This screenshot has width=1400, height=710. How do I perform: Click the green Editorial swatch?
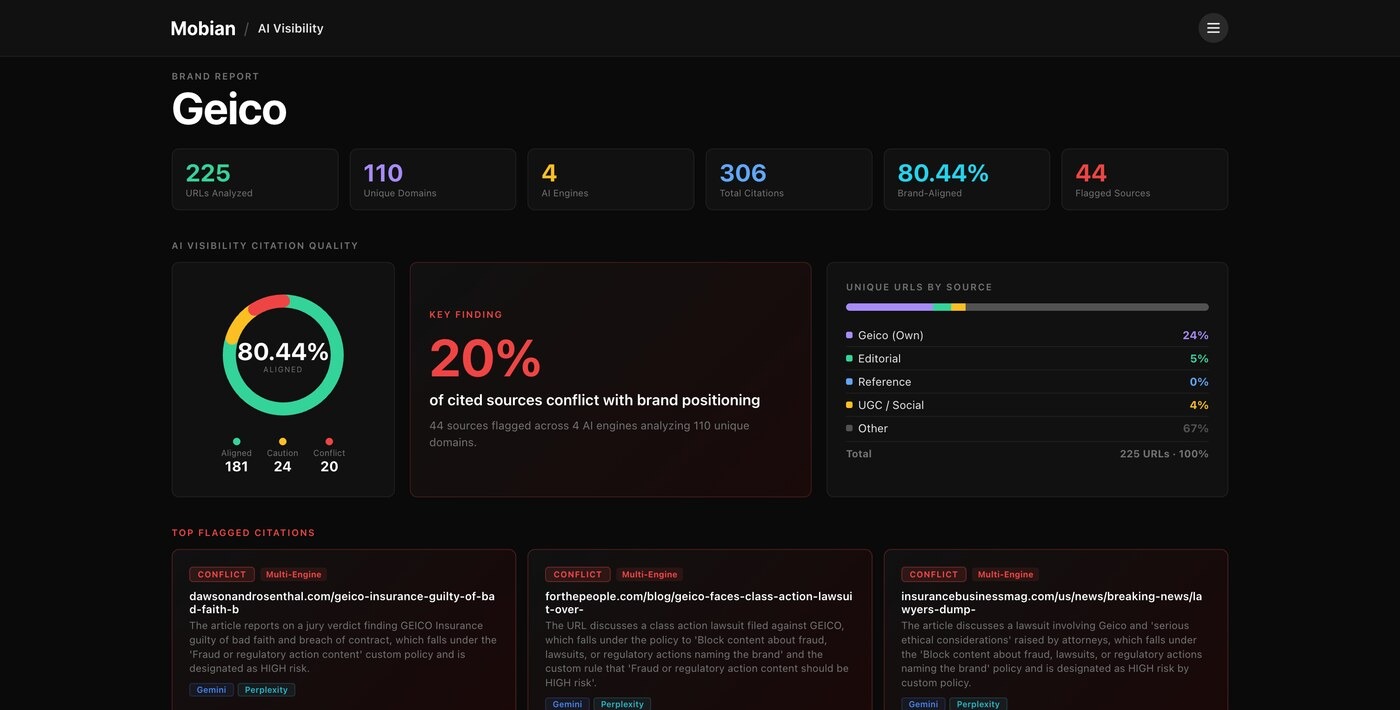pos(849,358)
